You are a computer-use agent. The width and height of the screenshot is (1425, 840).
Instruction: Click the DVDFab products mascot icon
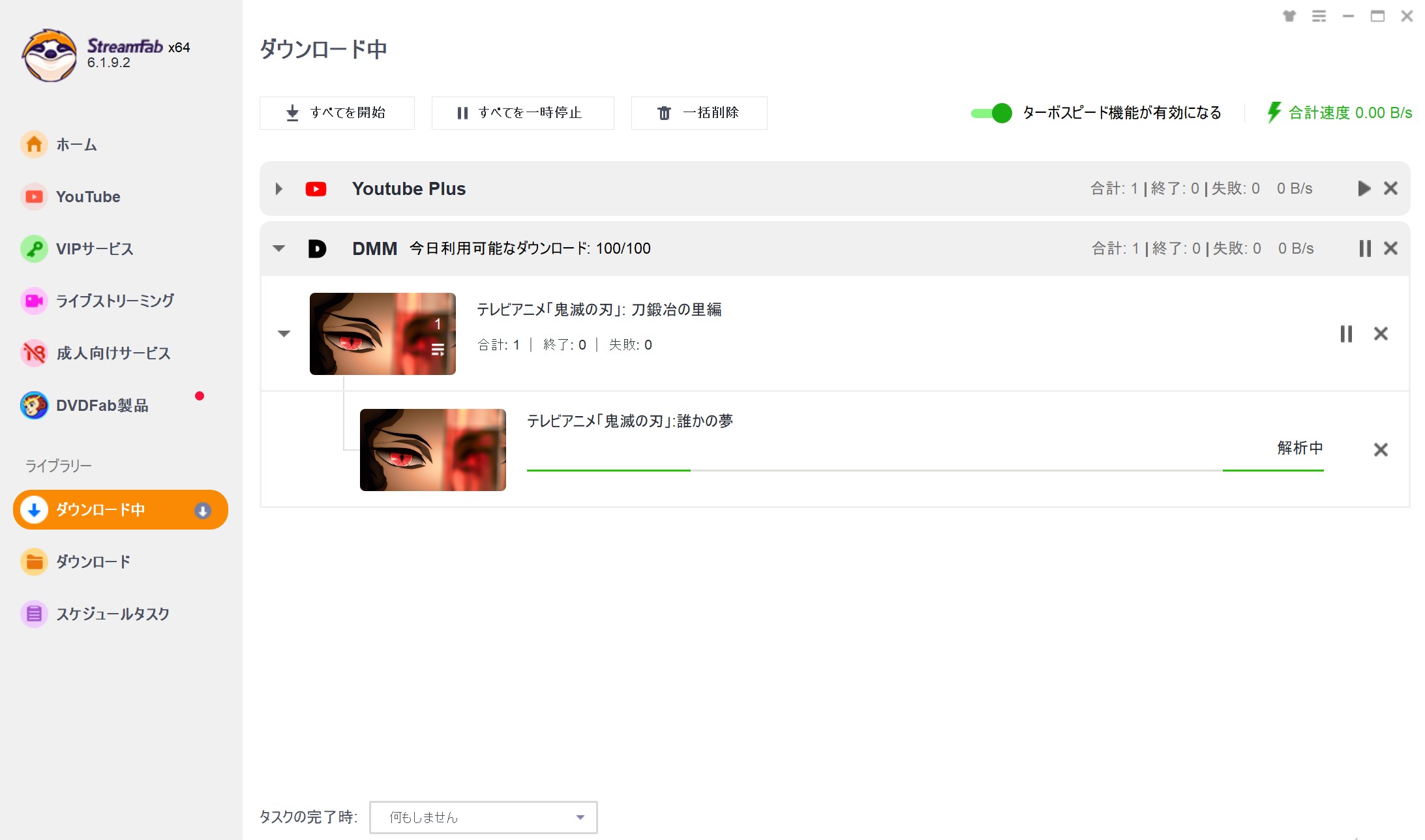pos(34,405)
